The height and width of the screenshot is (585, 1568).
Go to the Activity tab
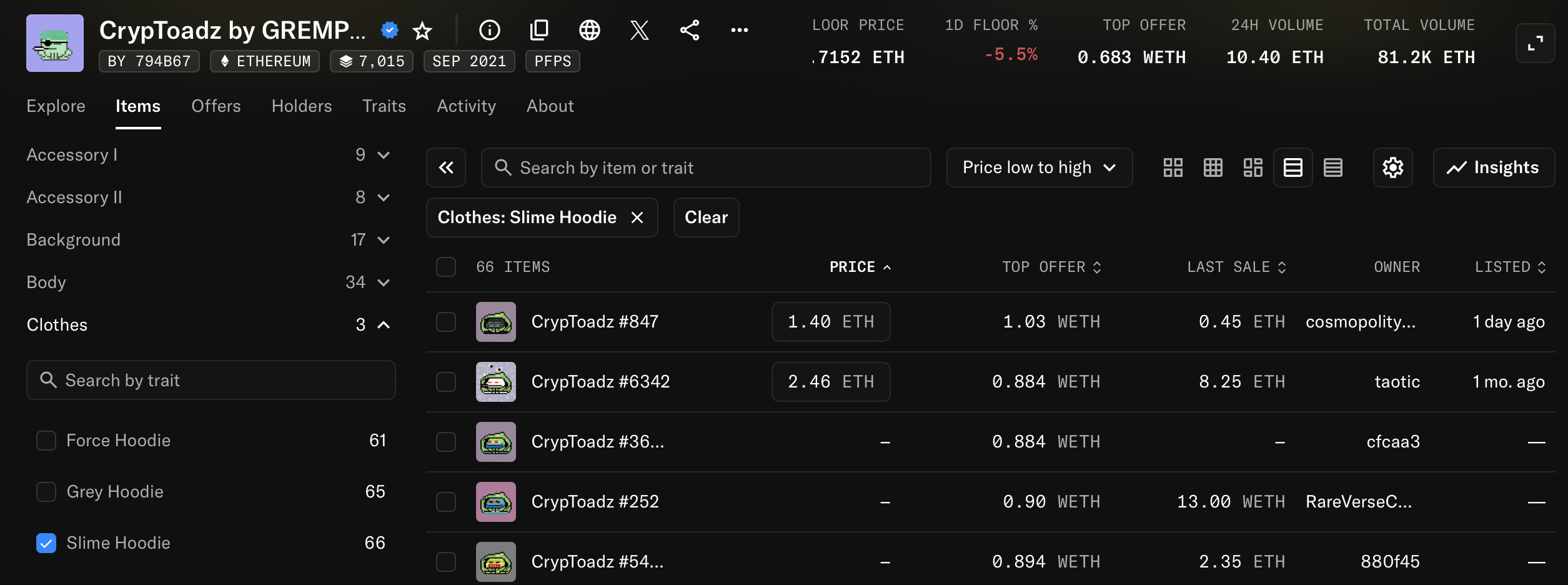[x=466, y=106]
